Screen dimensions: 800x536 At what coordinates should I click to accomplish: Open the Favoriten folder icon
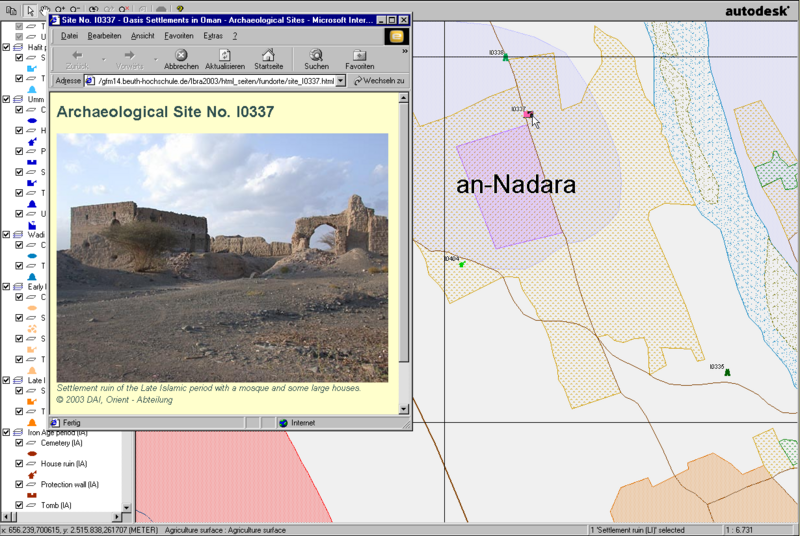click(x=360, y=56)
